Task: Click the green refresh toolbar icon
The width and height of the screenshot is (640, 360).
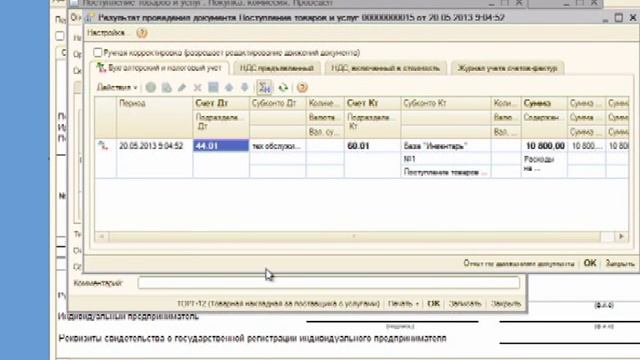Action: click(283, 87)
